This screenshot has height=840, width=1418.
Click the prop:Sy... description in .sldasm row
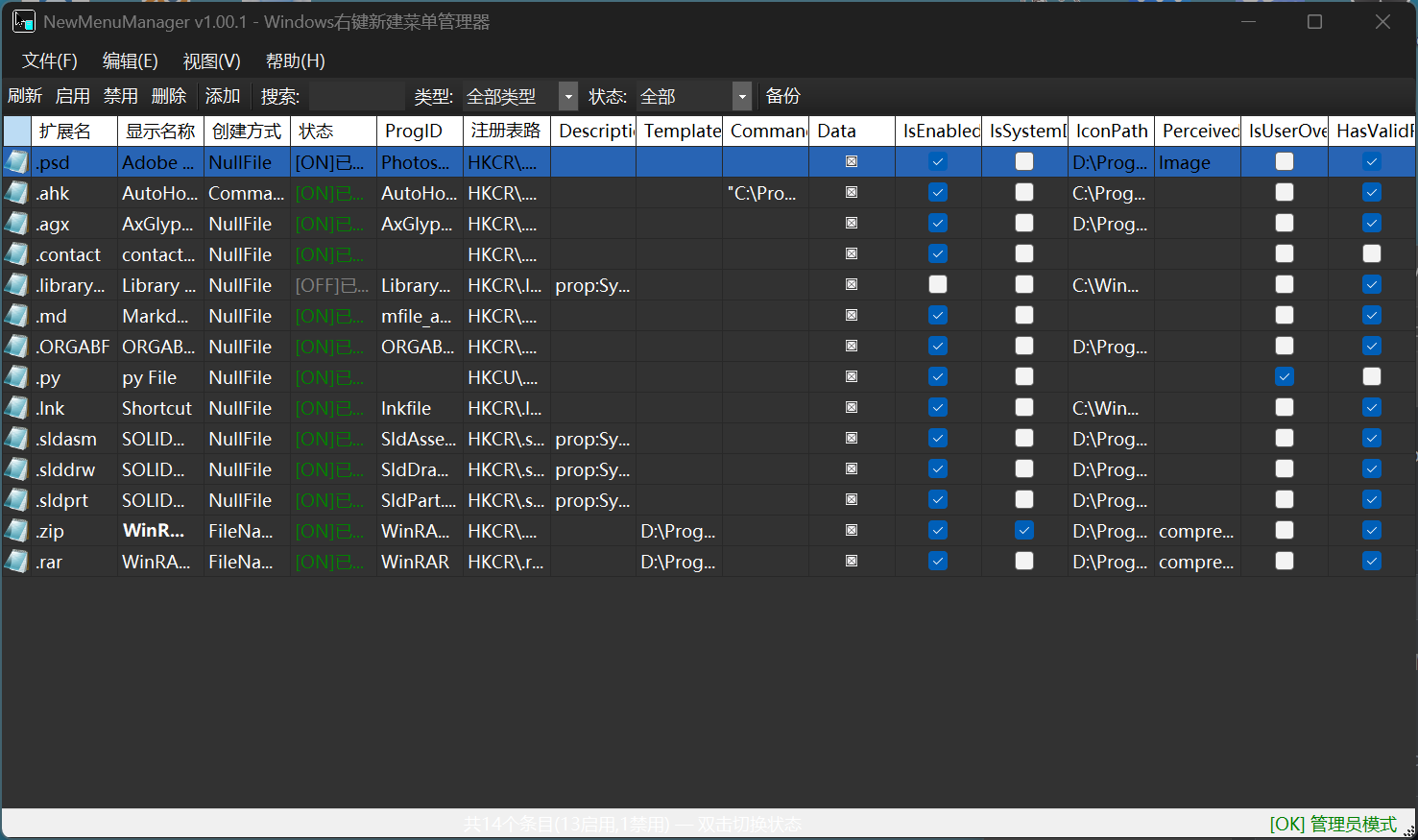pos(592,439)
